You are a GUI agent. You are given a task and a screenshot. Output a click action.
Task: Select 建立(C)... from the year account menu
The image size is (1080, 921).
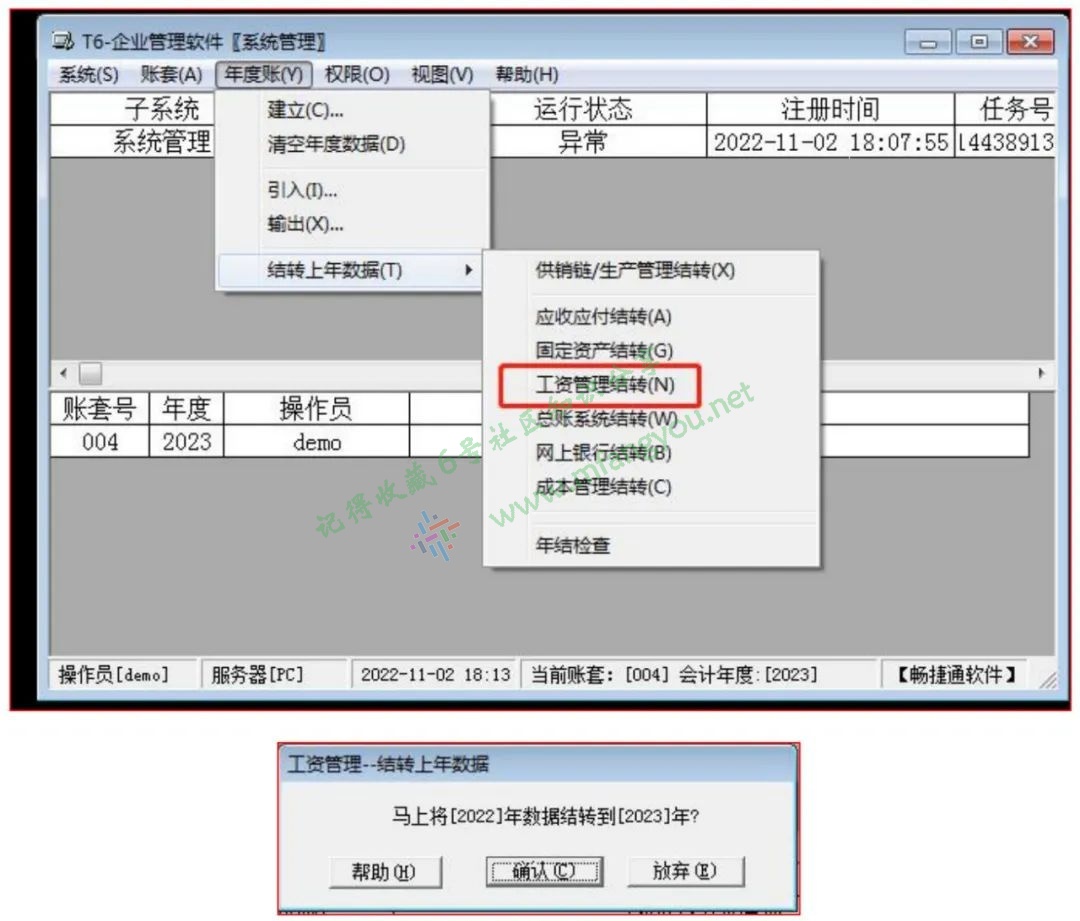(305, 110)
